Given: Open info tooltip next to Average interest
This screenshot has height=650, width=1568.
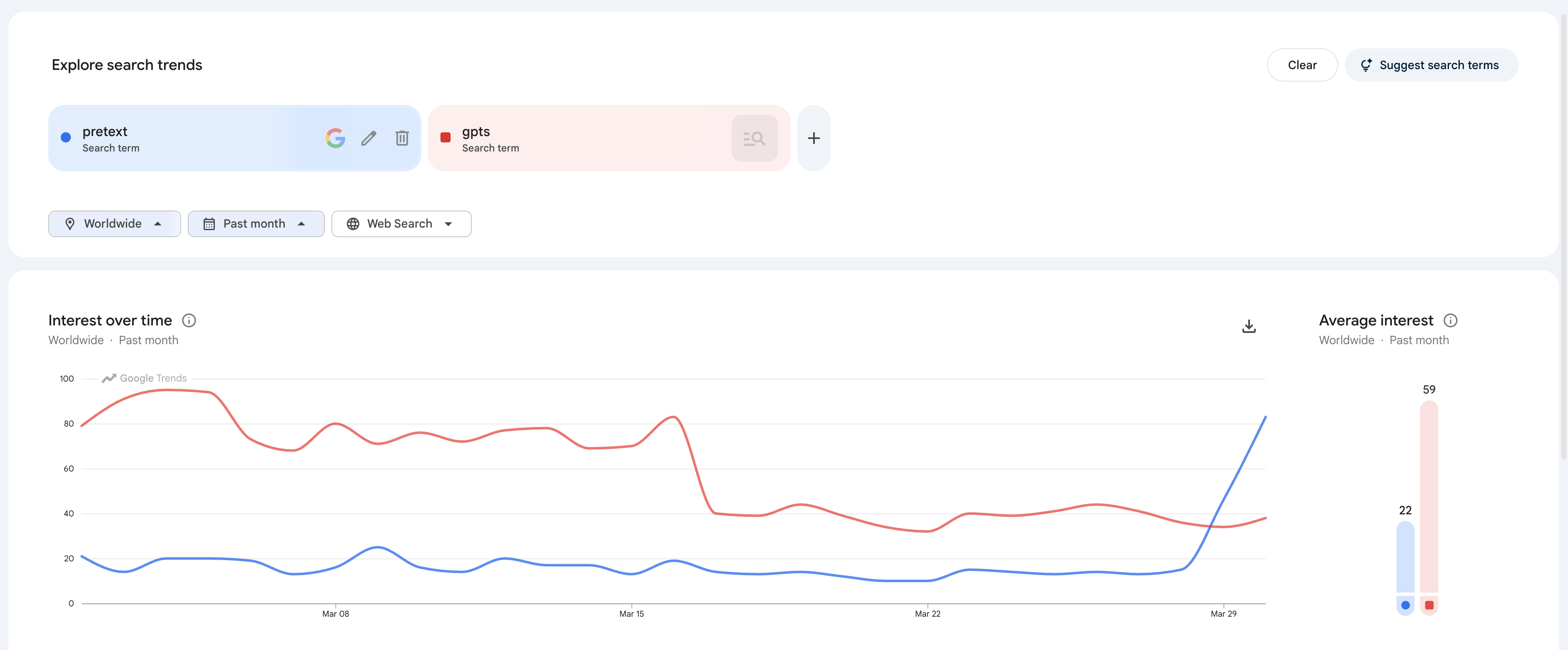Looking at the screenshot, I should tap(1450, 320).
